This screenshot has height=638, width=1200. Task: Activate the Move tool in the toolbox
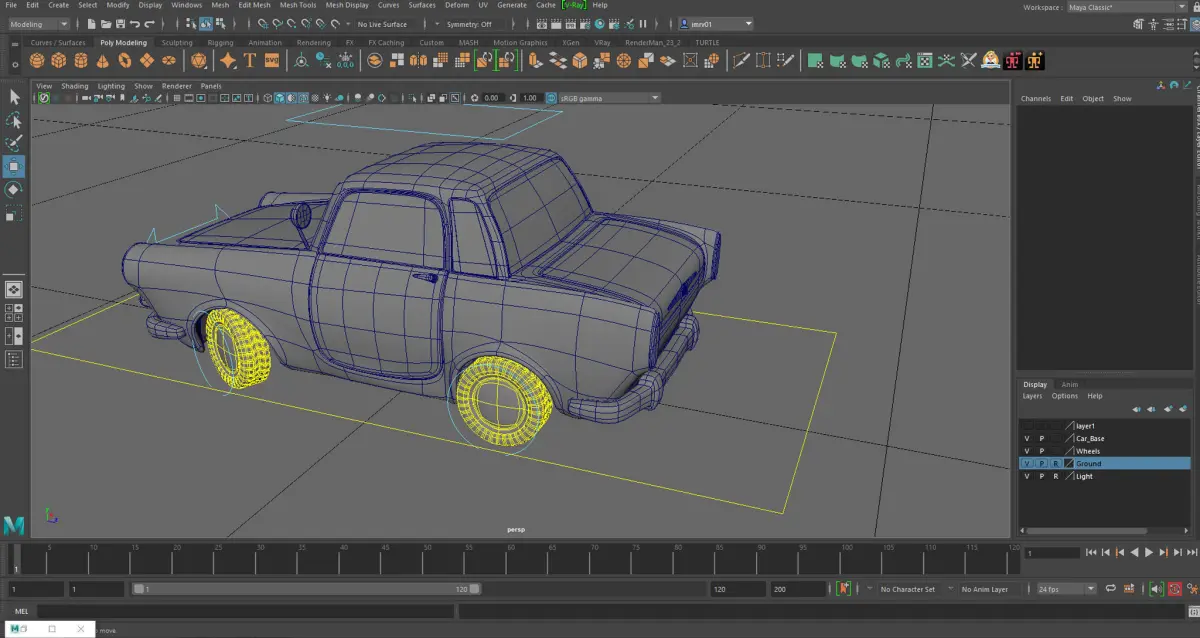(x=14, y=166)
